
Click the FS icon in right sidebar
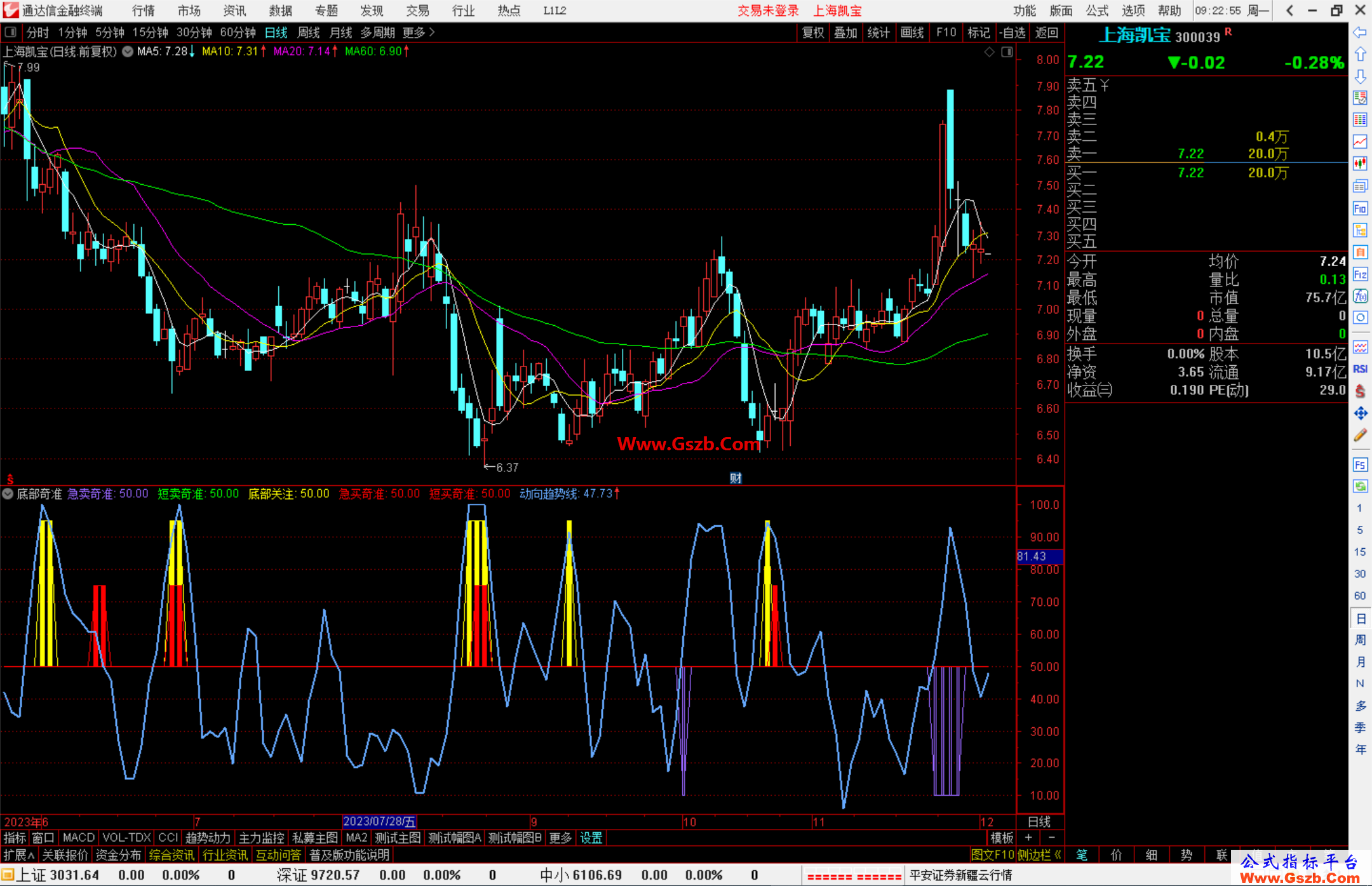1360,465
